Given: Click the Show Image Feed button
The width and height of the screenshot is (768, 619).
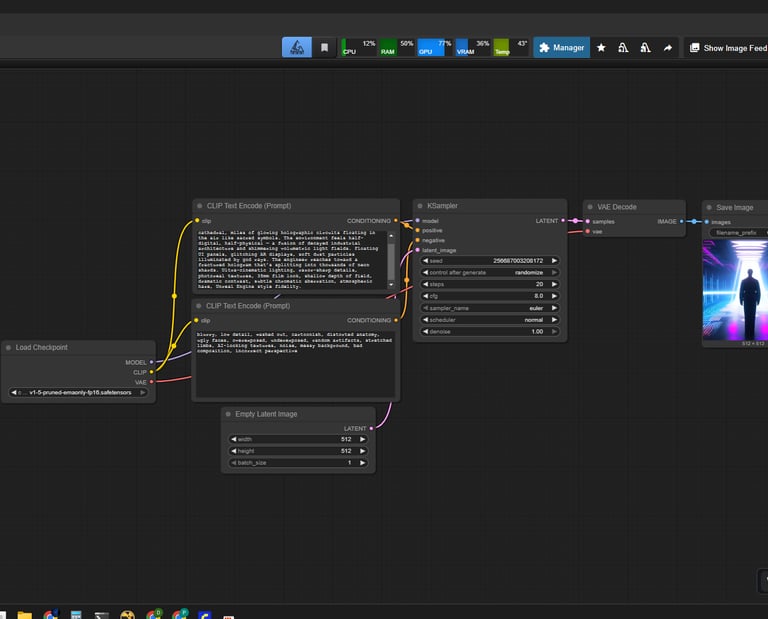Looking at the screenshot, I should (727, 47).
